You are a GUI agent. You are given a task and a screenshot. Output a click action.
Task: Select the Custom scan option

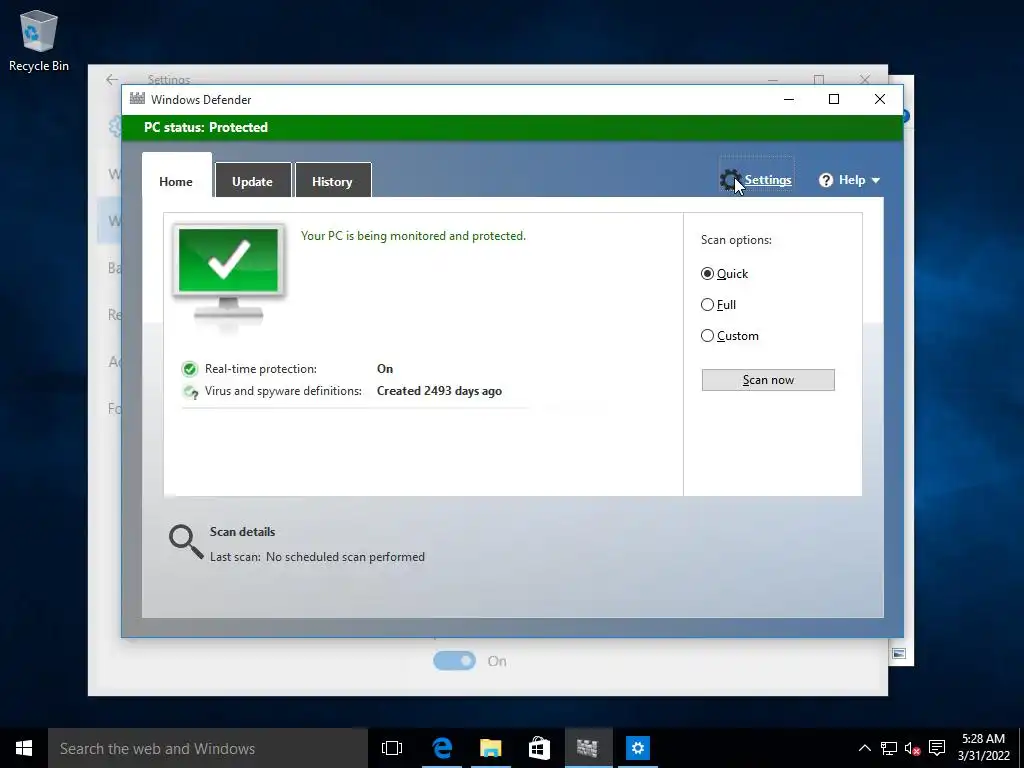point(729,336)
